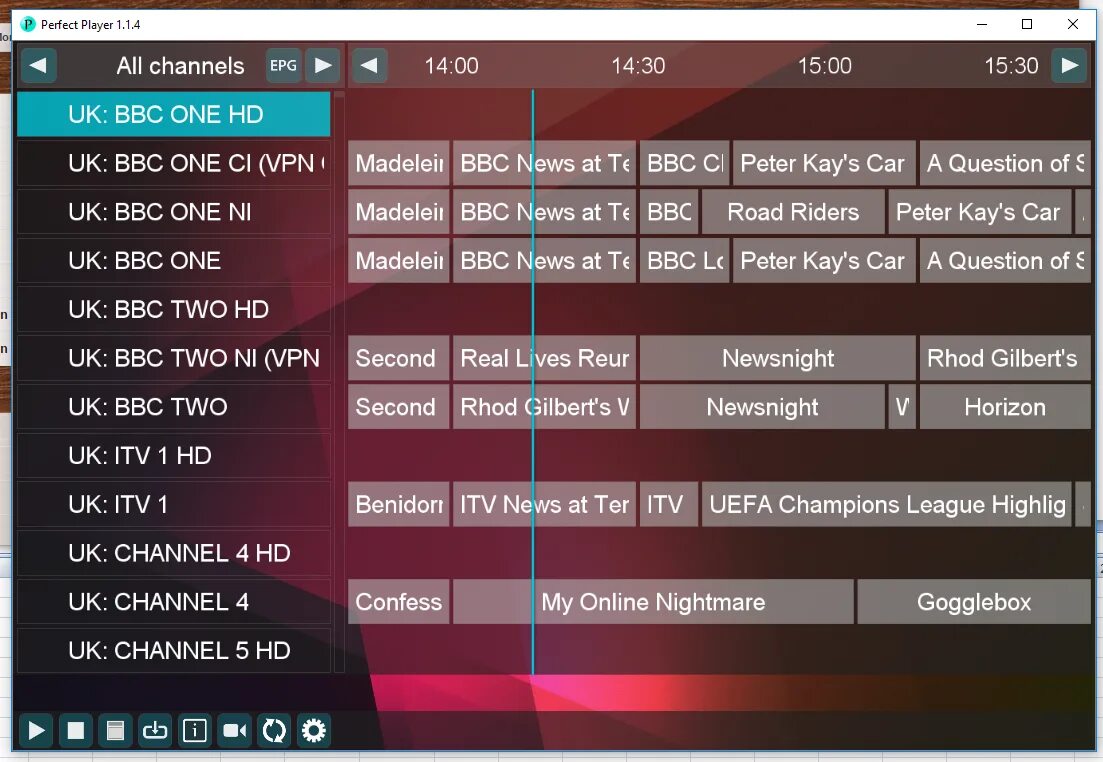This screenshot has height=762, width=1103.
Task: Maximize the Perfect Player window
Action: click(1027, 25)
